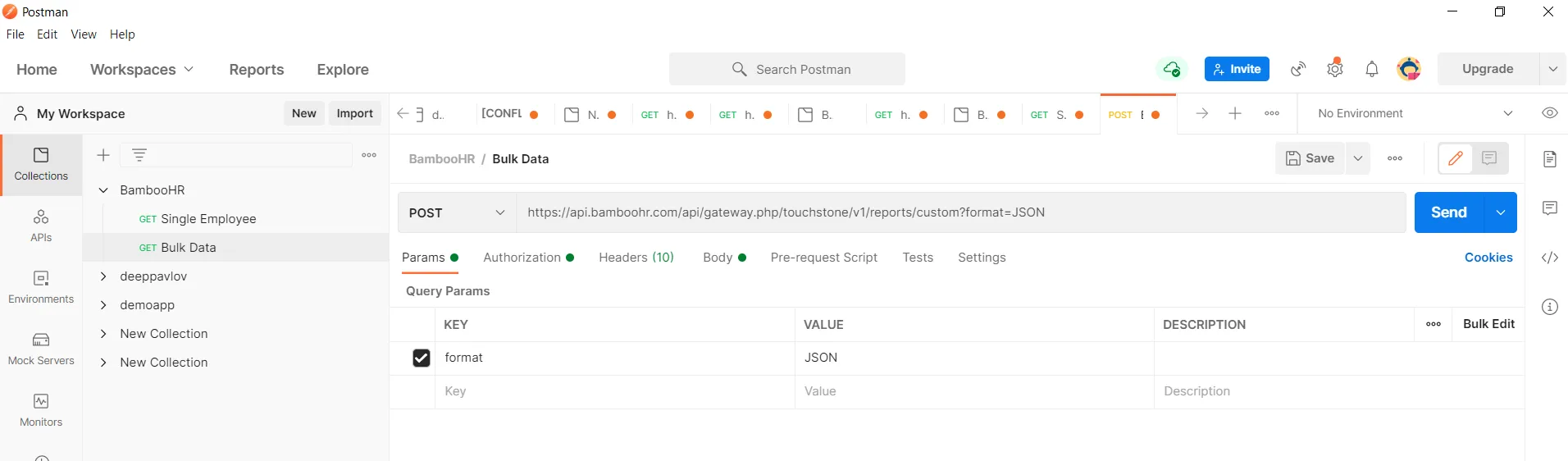Click the plus icon to create a collection
This screenshot has width=1568, height=461.
click(x=103, y=155)
